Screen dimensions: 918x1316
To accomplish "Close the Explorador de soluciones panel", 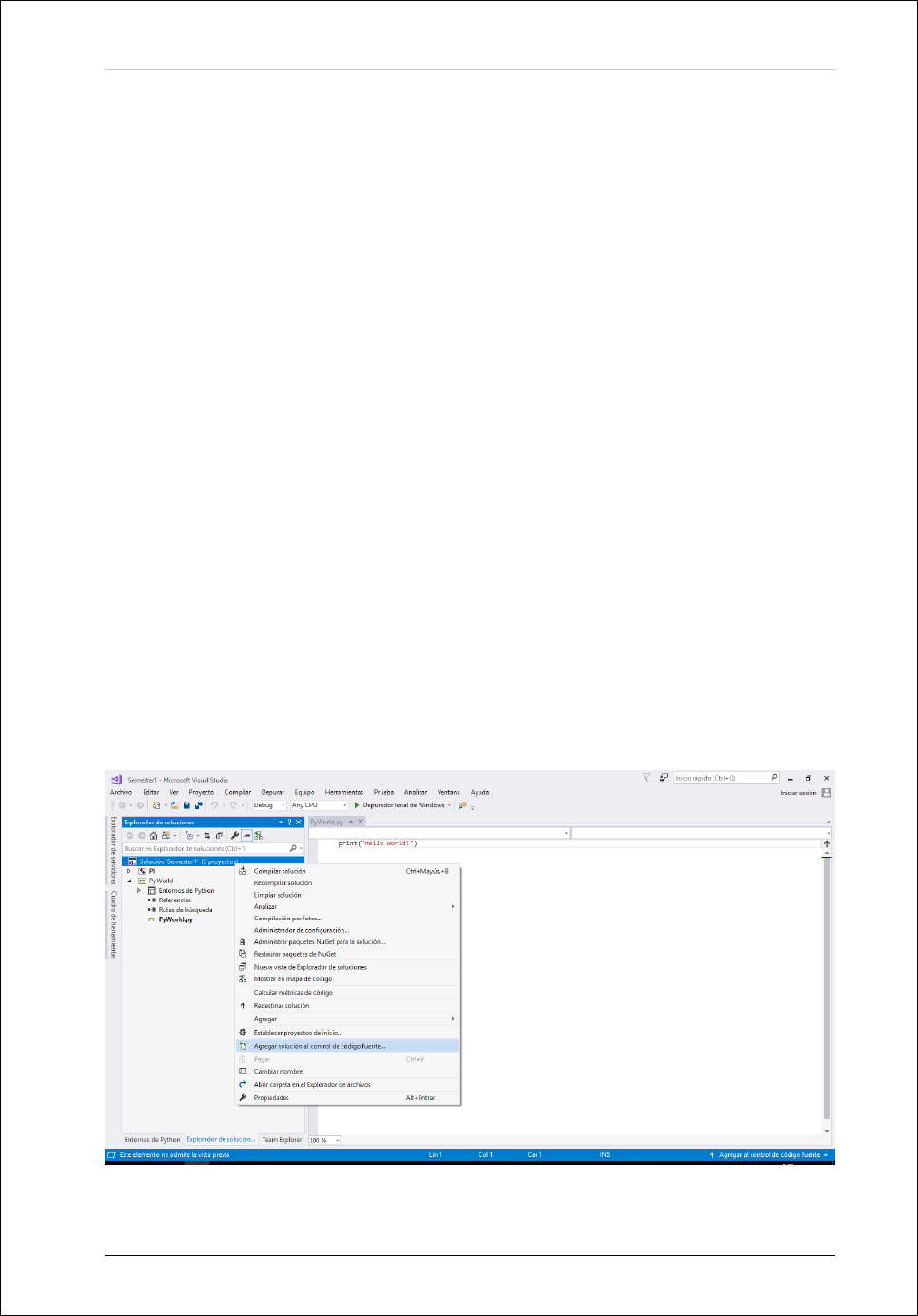I will (298, 822).
